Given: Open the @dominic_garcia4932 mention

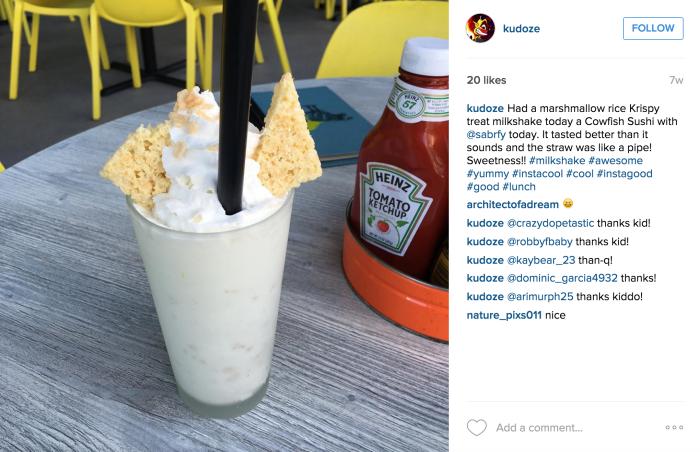Looking at the screenshot, I should click(x=562, y=278).
